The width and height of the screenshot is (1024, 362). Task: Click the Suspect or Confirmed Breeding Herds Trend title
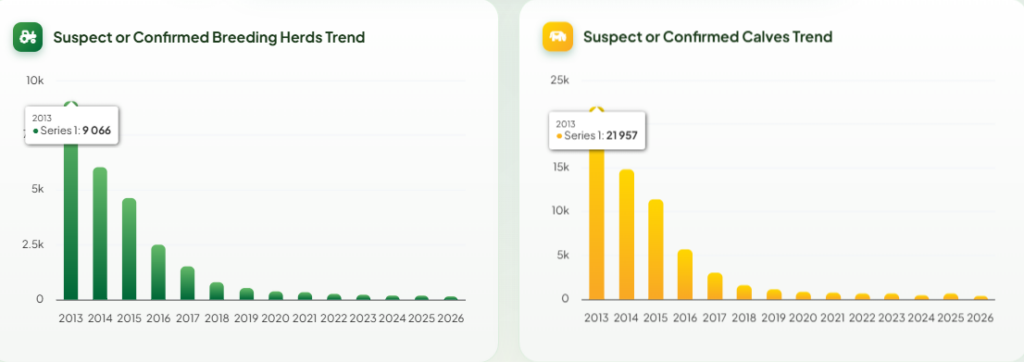click(209, 37)
